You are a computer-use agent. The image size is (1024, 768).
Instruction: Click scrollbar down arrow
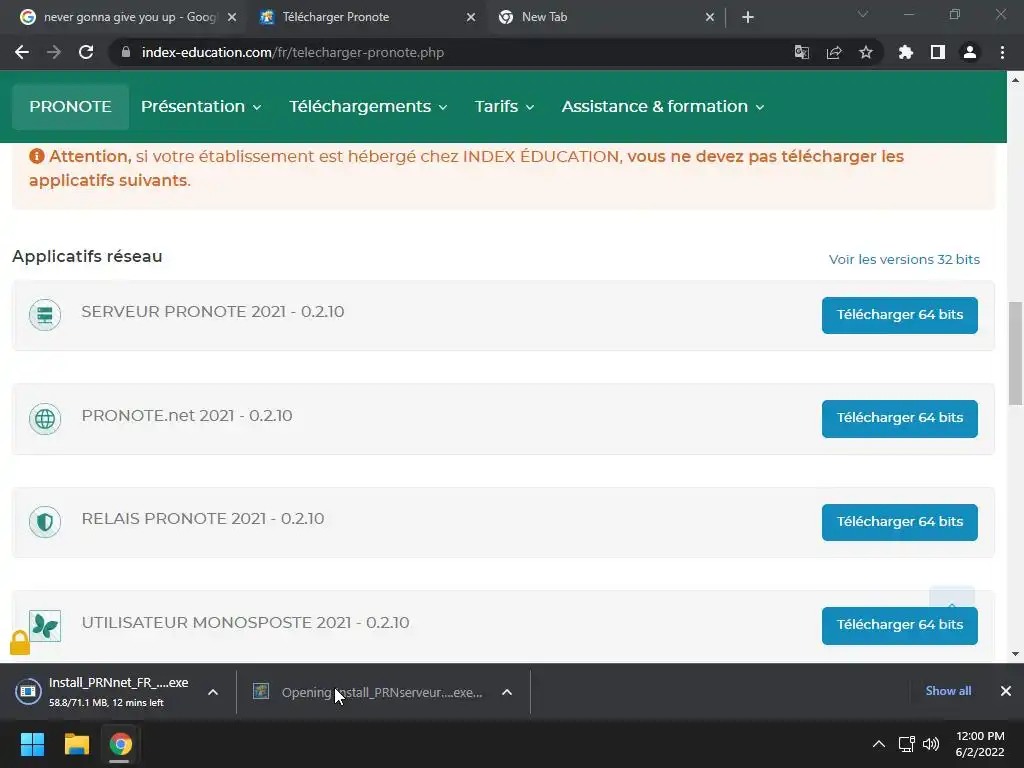(1016, 654)
